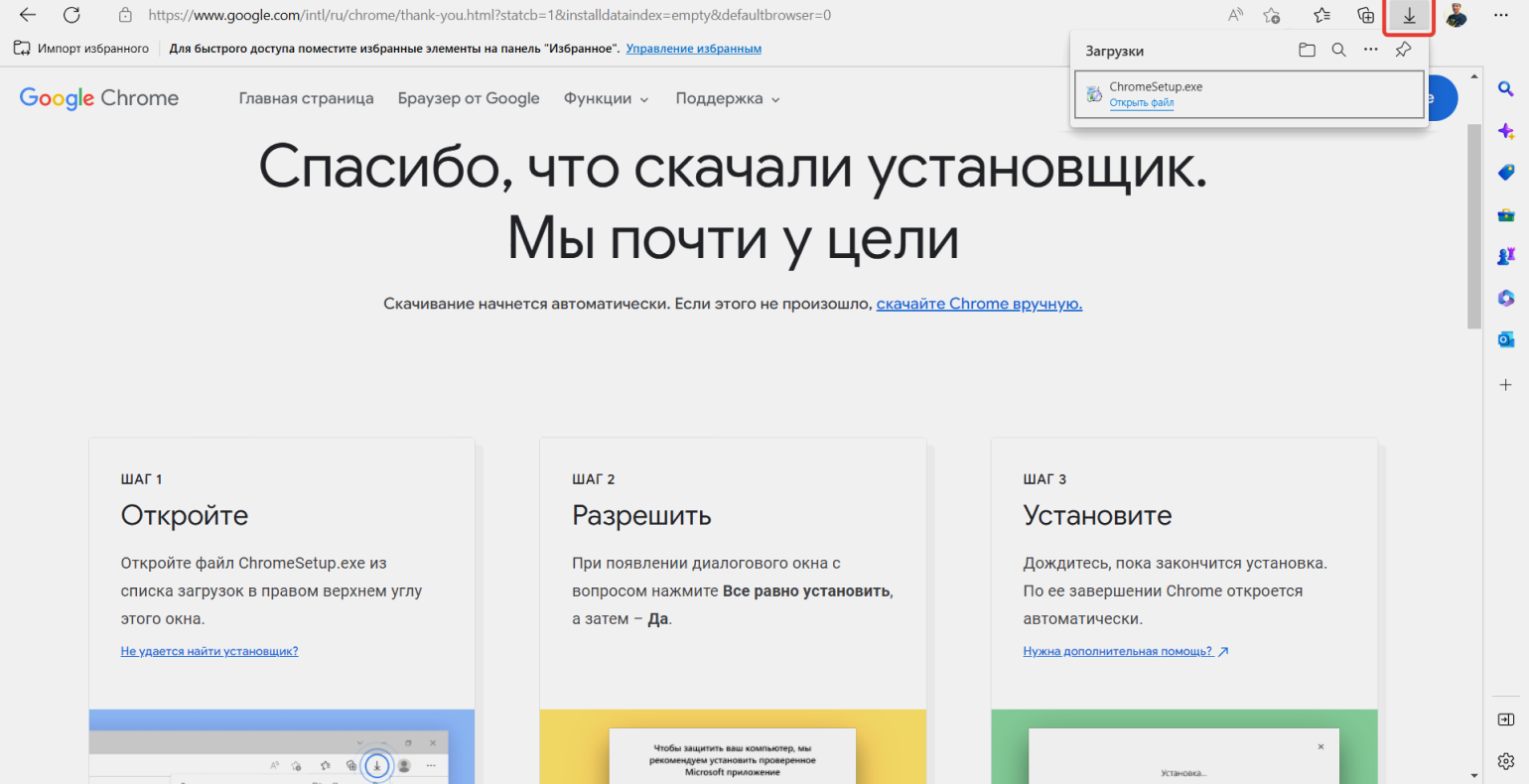Search downloads via the magnifier in Загрузки

1338,50
